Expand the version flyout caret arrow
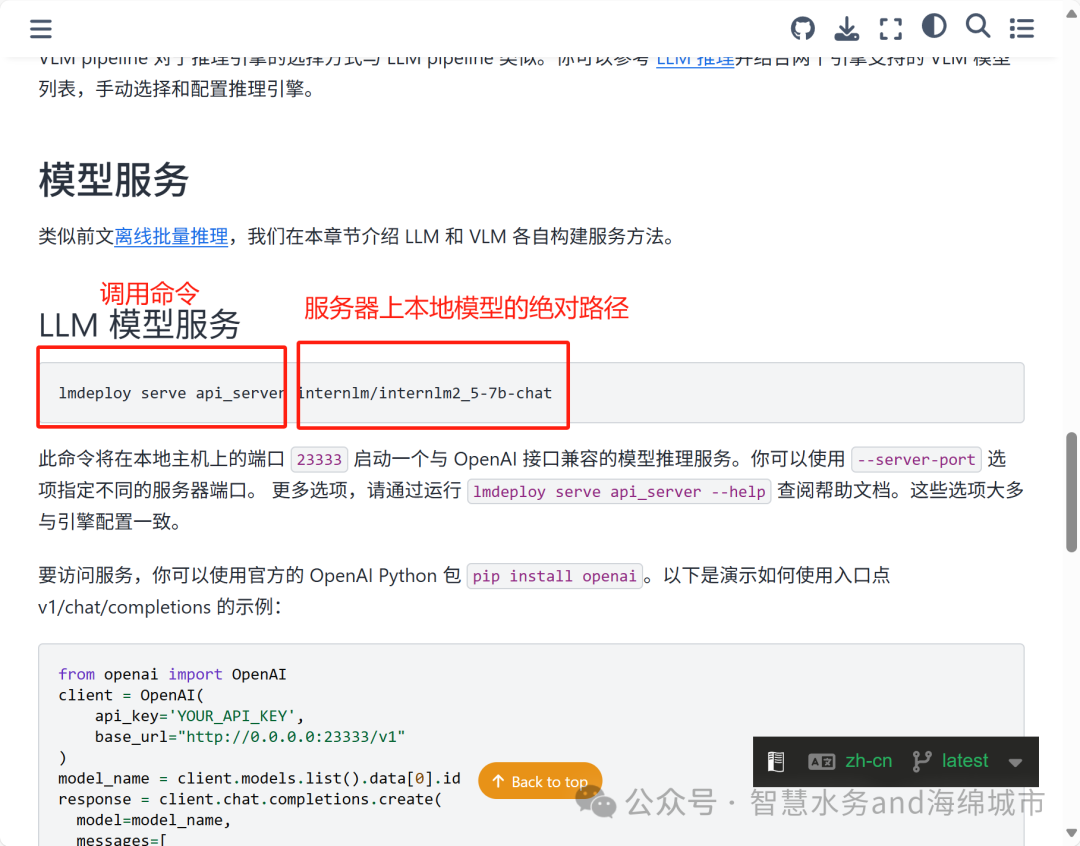 click(1015, 763)
